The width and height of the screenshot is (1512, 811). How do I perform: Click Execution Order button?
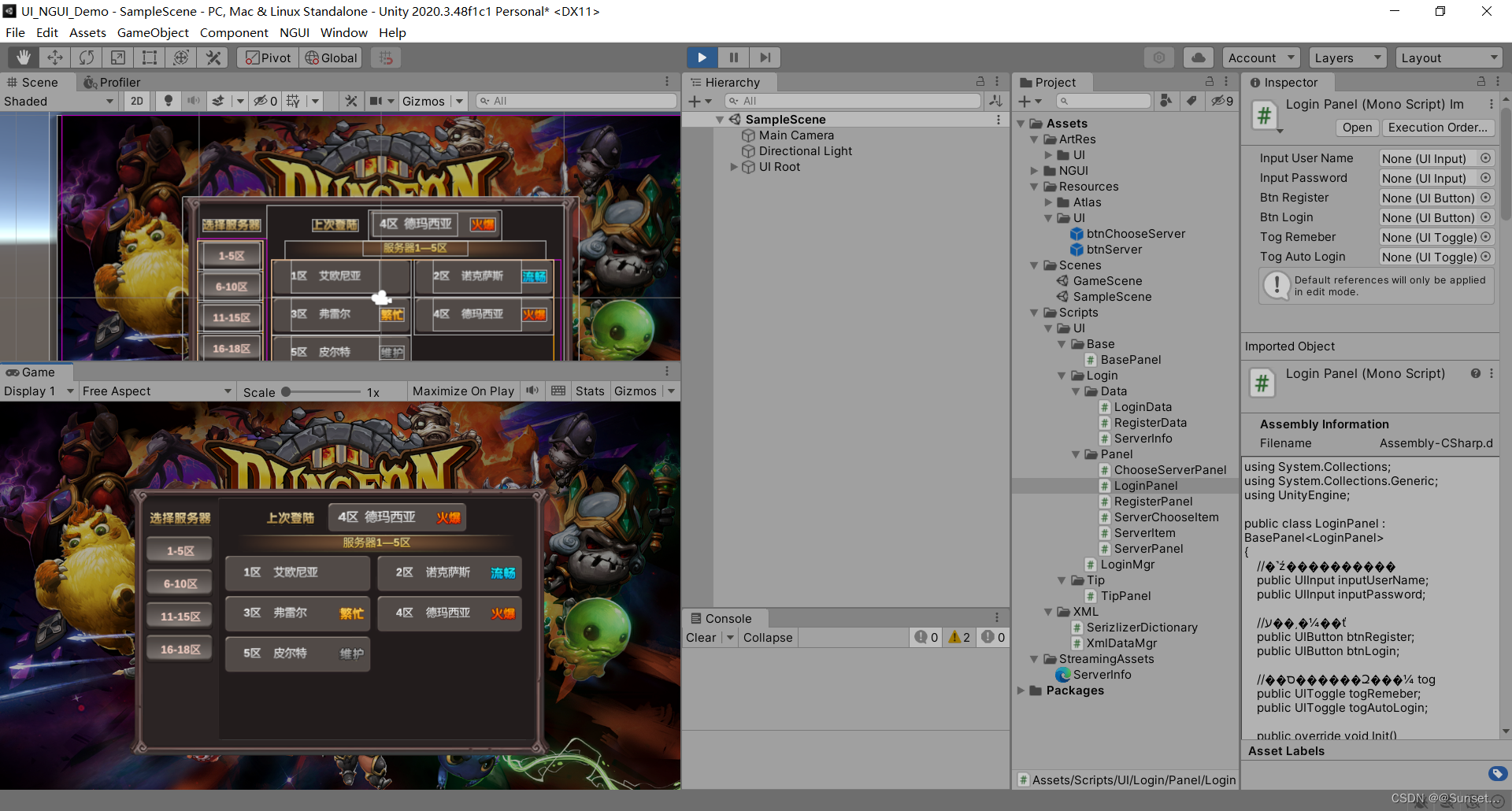click(x=1437, y=128)
